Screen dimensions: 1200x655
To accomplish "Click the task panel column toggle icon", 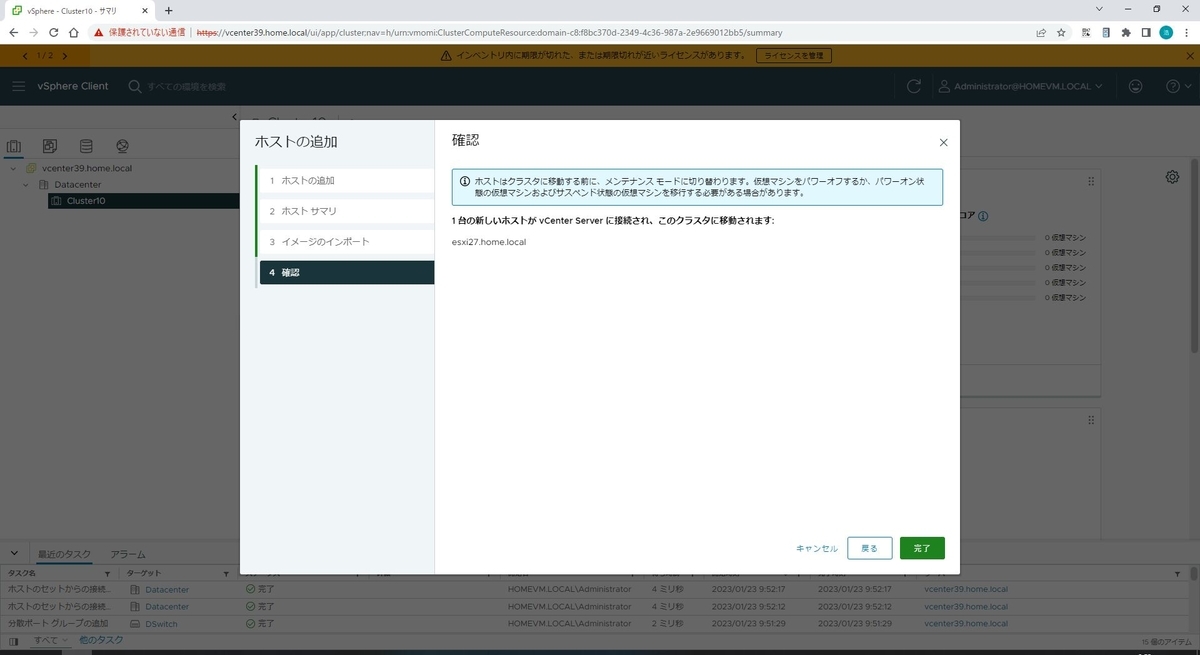I will (x=13, y=640).
